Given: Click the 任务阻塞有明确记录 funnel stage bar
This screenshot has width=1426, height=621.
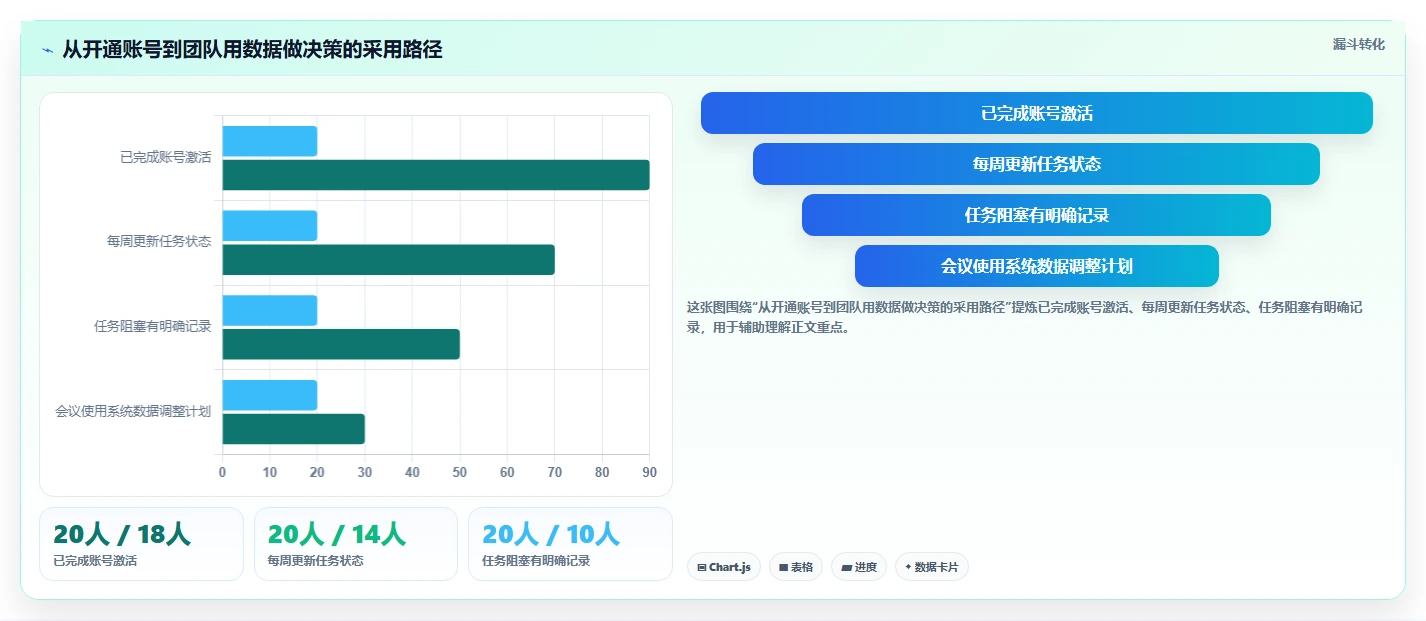Looking at the screenshot, I should [1036, 215].
